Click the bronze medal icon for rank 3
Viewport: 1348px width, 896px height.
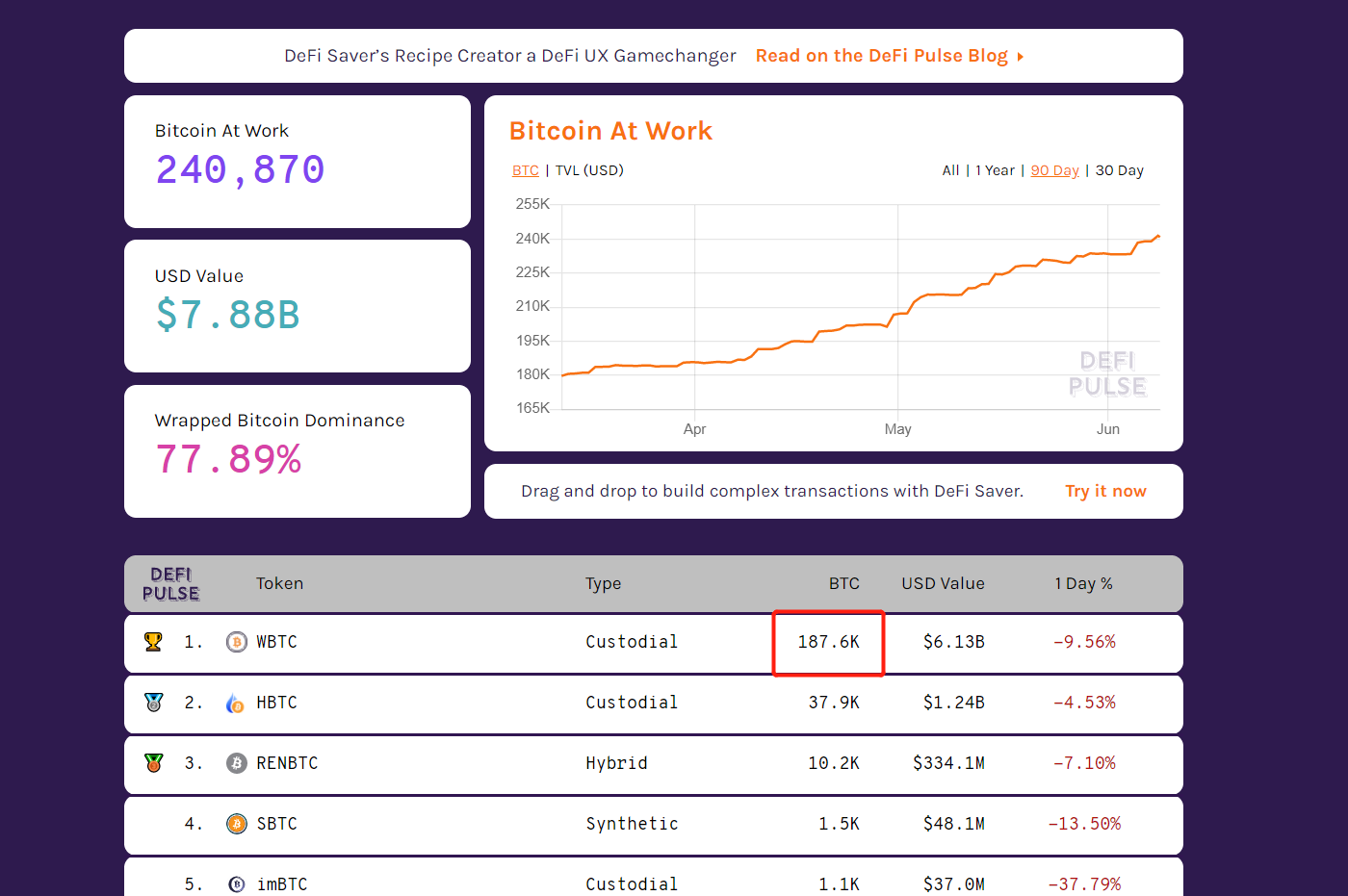pos(153,763)
